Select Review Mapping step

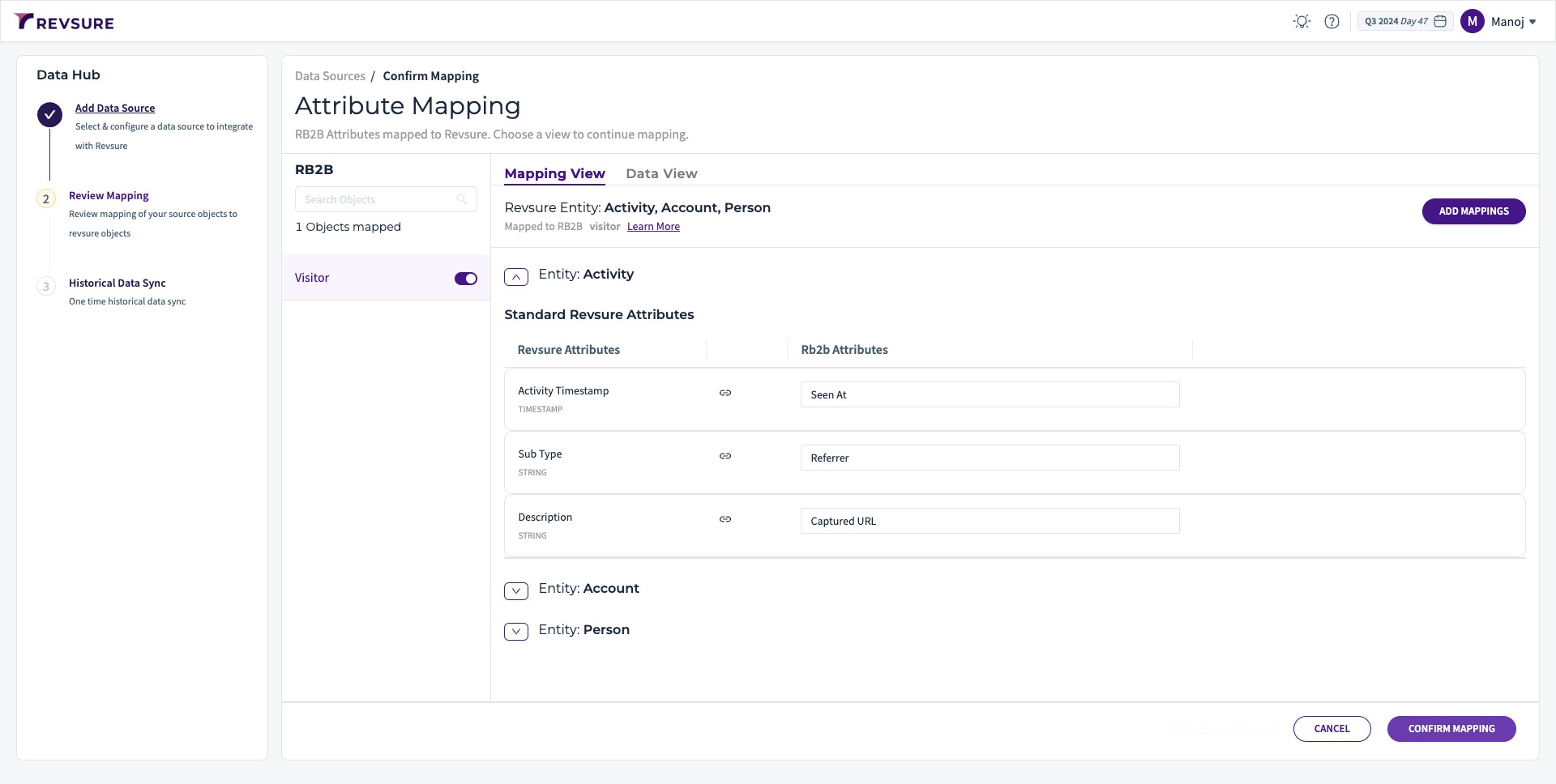pos(109,196)
